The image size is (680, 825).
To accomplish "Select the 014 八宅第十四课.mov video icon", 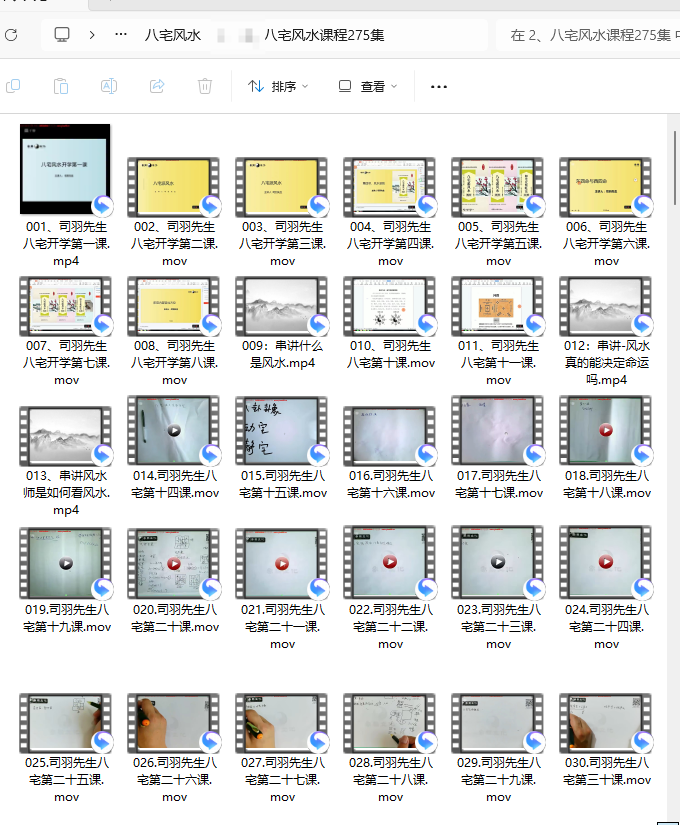I will 174,430.
